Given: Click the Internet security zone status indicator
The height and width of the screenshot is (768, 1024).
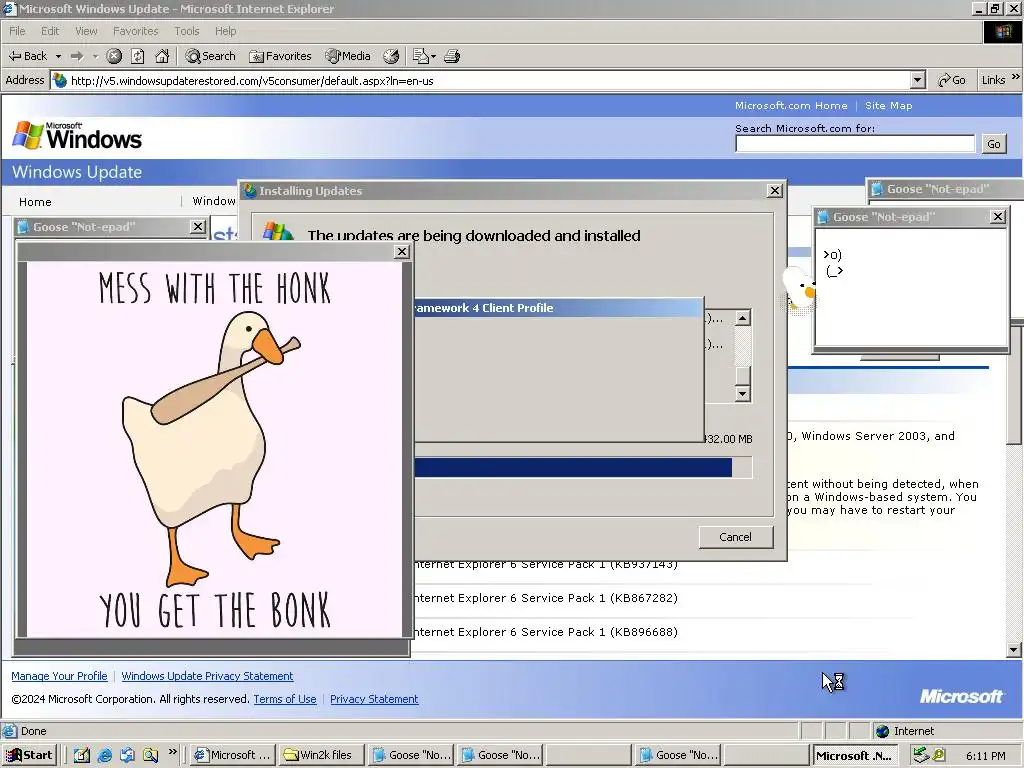Looking at the screenshot, I should pyautogui.click(x=905, y=731).
